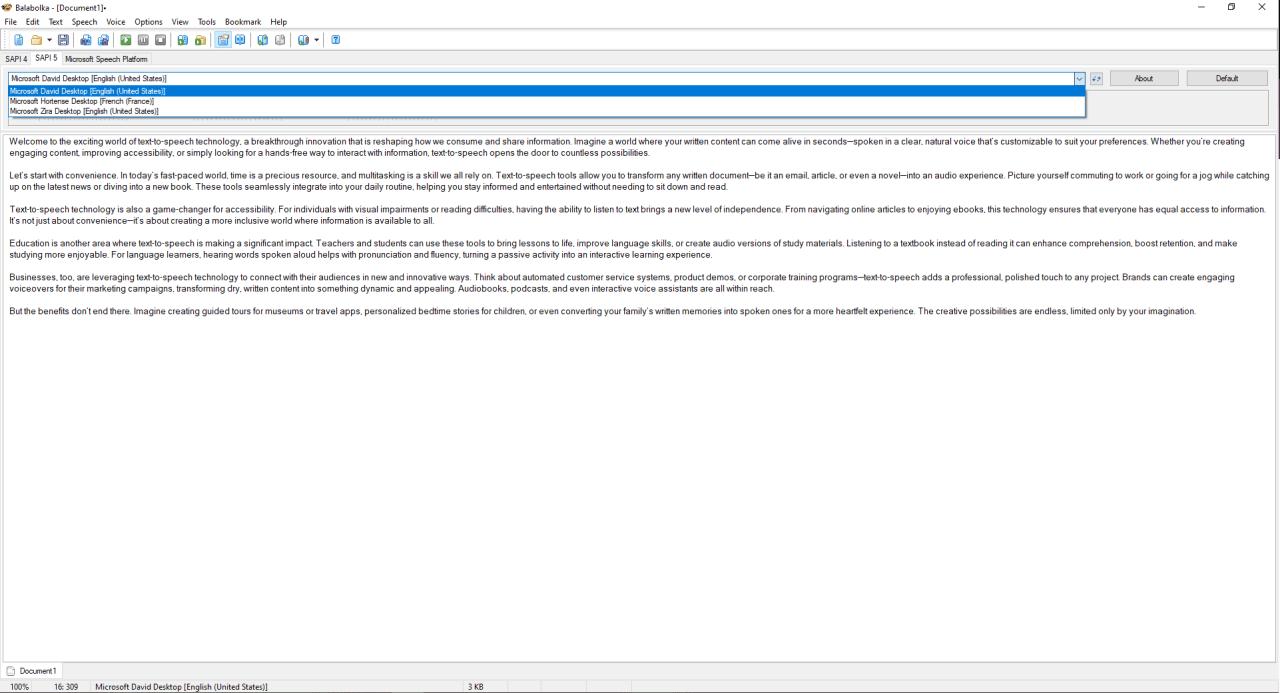Click the About button
The height and width of the screenshot is (693, 1280).
point(1144,78)
